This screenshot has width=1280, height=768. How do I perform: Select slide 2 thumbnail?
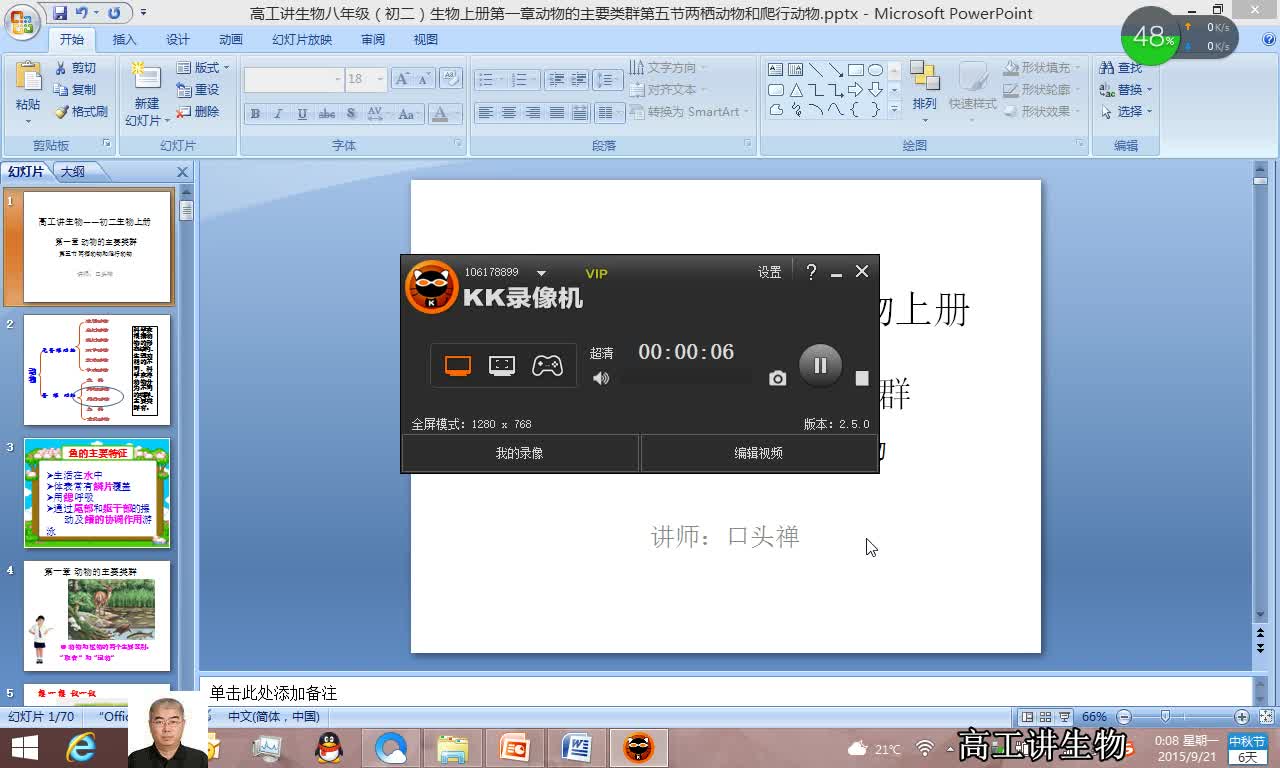[97, 370]
